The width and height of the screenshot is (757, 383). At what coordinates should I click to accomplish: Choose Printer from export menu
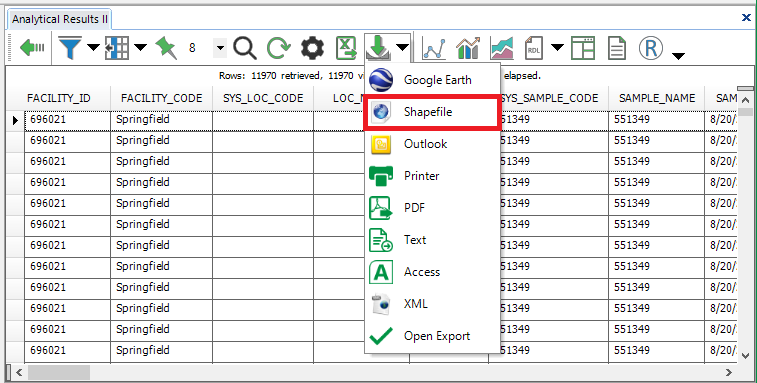pos(432,176)
